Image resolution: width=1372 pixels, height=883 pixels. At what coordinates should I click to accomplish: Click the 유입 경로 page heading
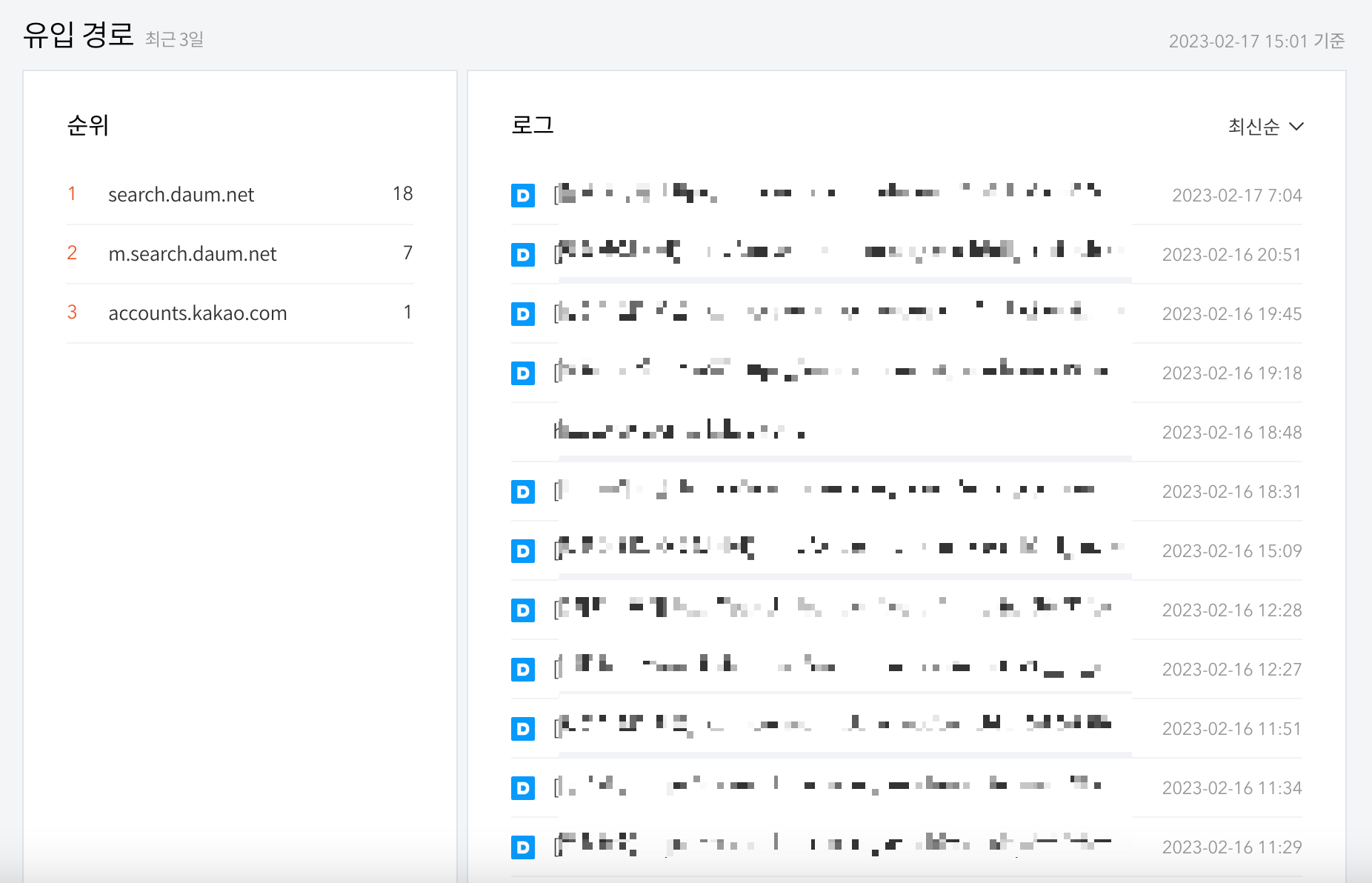click(79, 35)
